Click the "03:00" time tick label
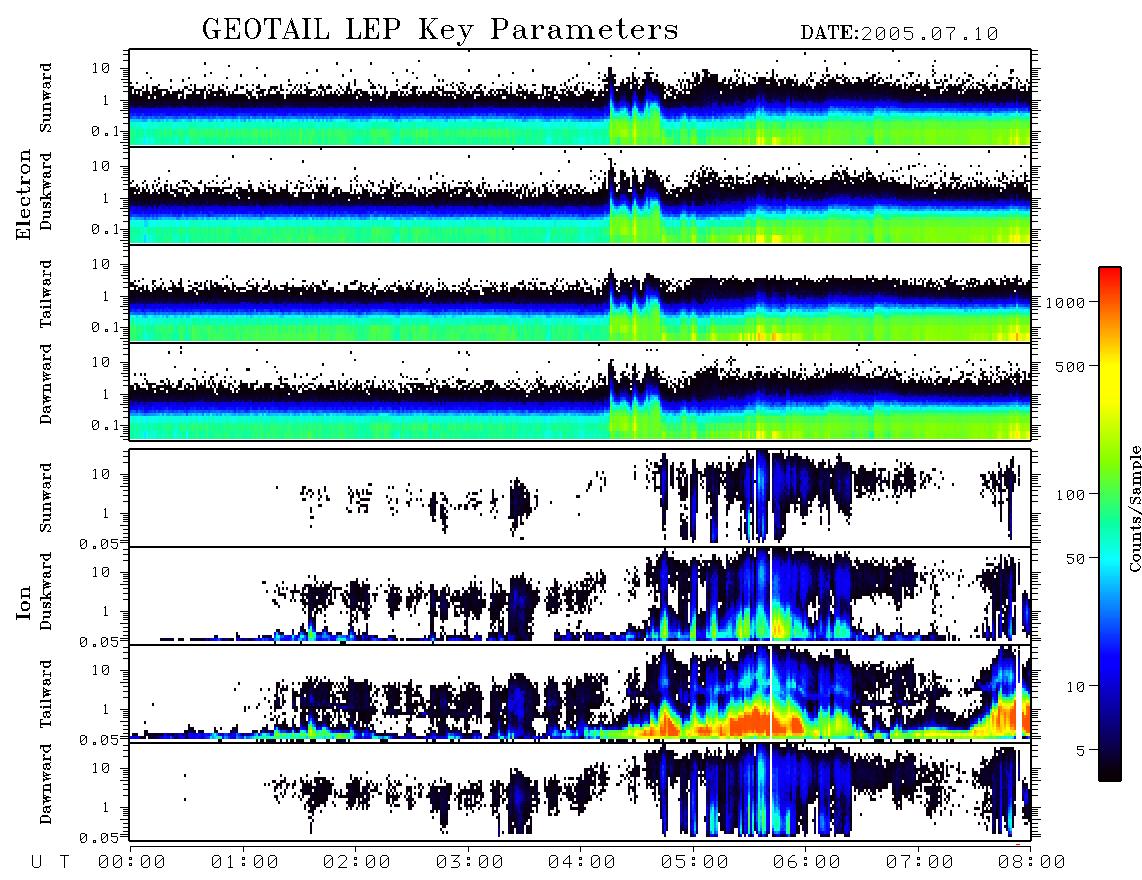This screenshot has width=1142, height=880. point(470,862)
